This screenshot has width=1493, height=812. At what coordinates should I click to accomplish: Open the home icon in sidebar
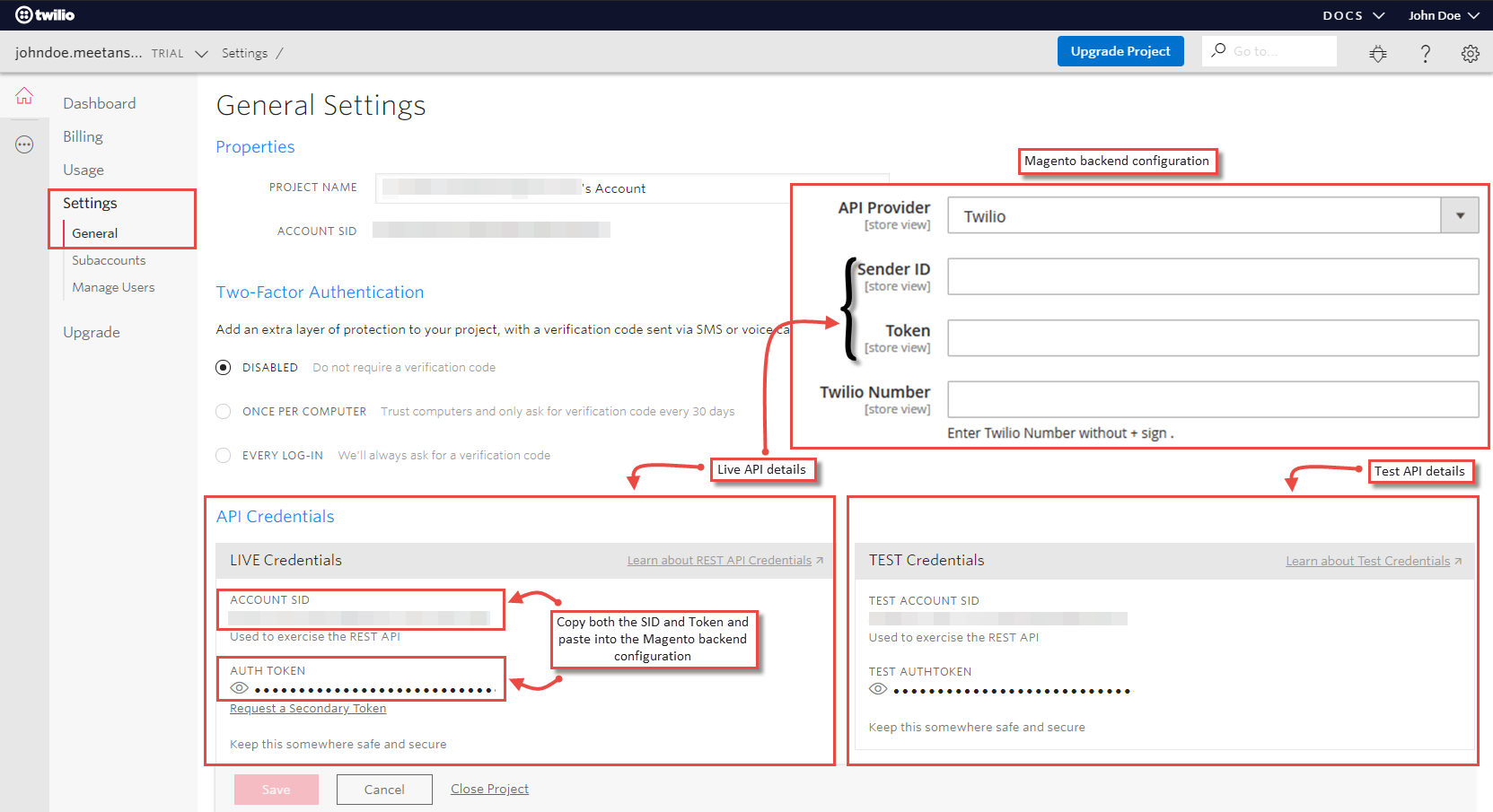(x=24, y=96)
